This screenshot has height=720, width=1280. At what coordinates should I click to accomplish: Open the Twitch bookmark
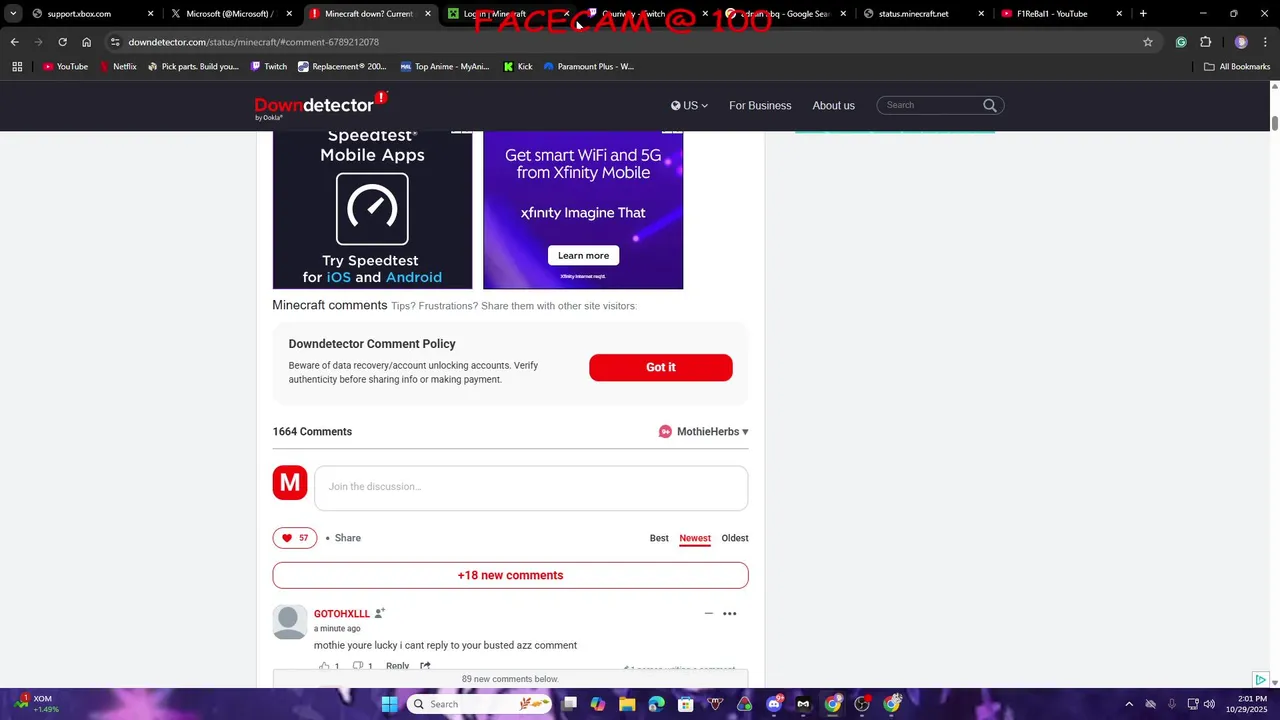[x=269, y=67]
